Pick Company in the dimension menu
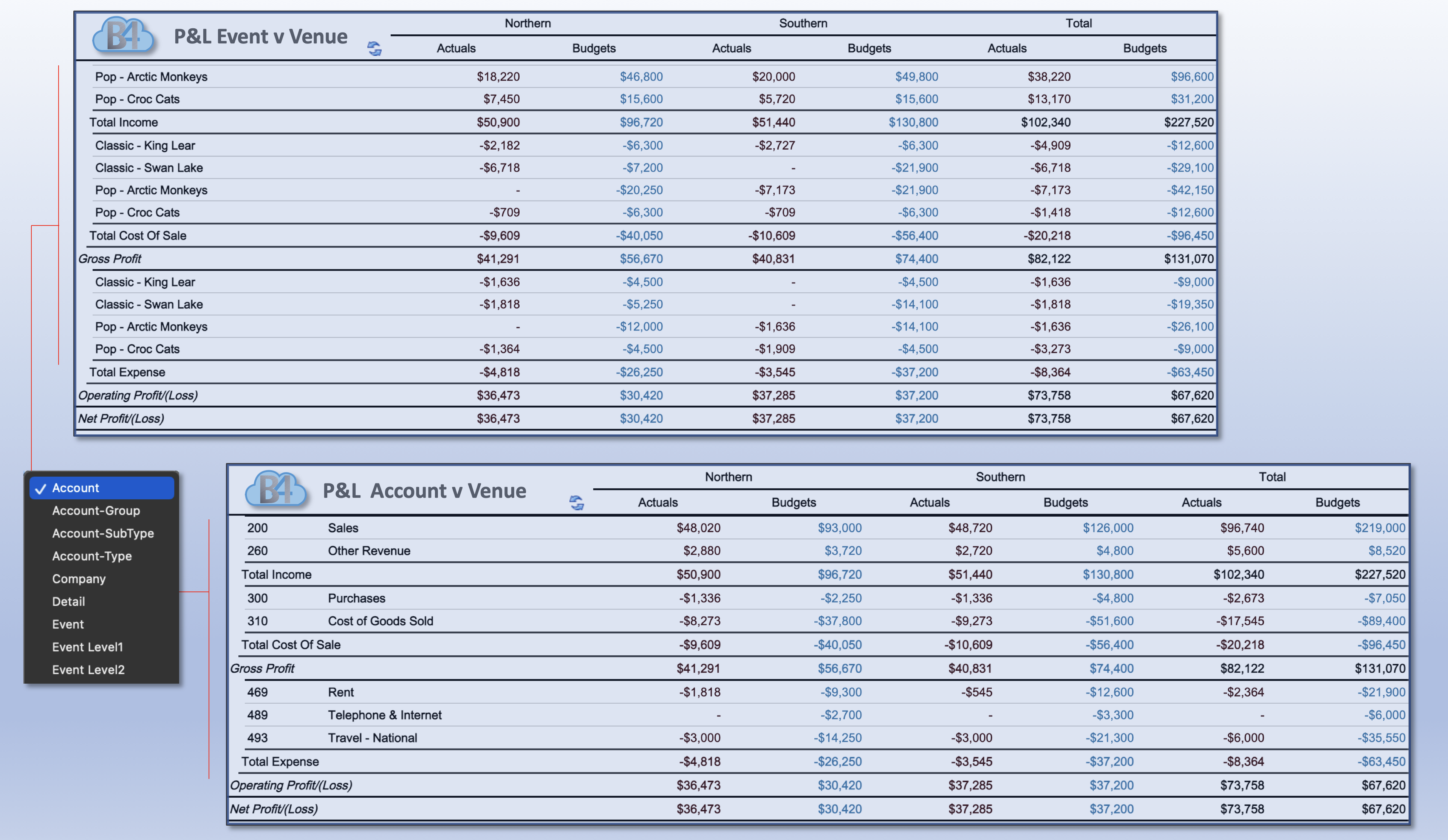This screenshot has width=1448, height=840. (x=79, y=579)
